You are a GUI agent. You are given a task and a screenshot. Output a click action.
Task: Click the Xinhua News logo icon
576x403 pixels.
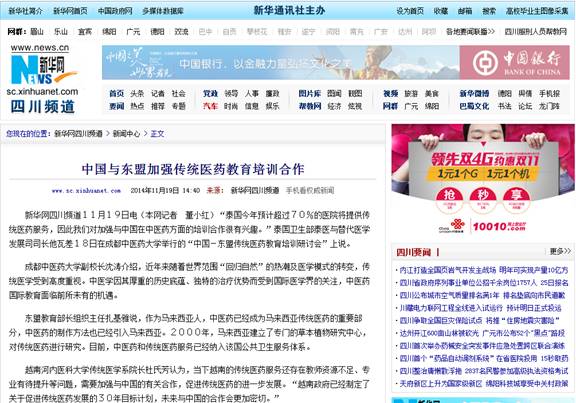[42, 69]
